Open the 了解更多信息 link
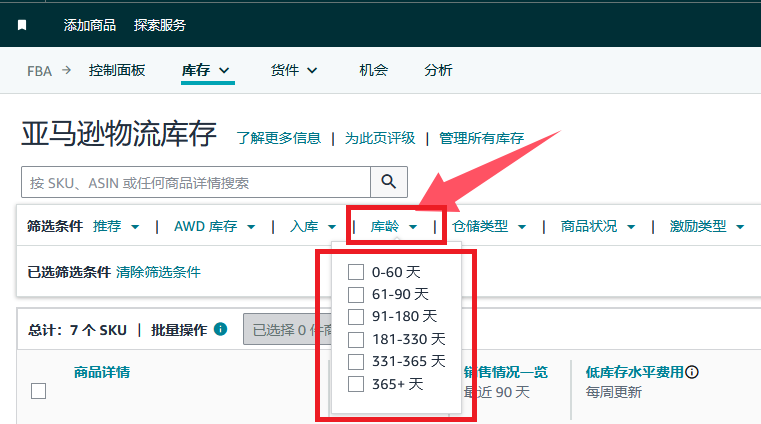The height and width of the screenshot is (424, 761). point(279,138)
